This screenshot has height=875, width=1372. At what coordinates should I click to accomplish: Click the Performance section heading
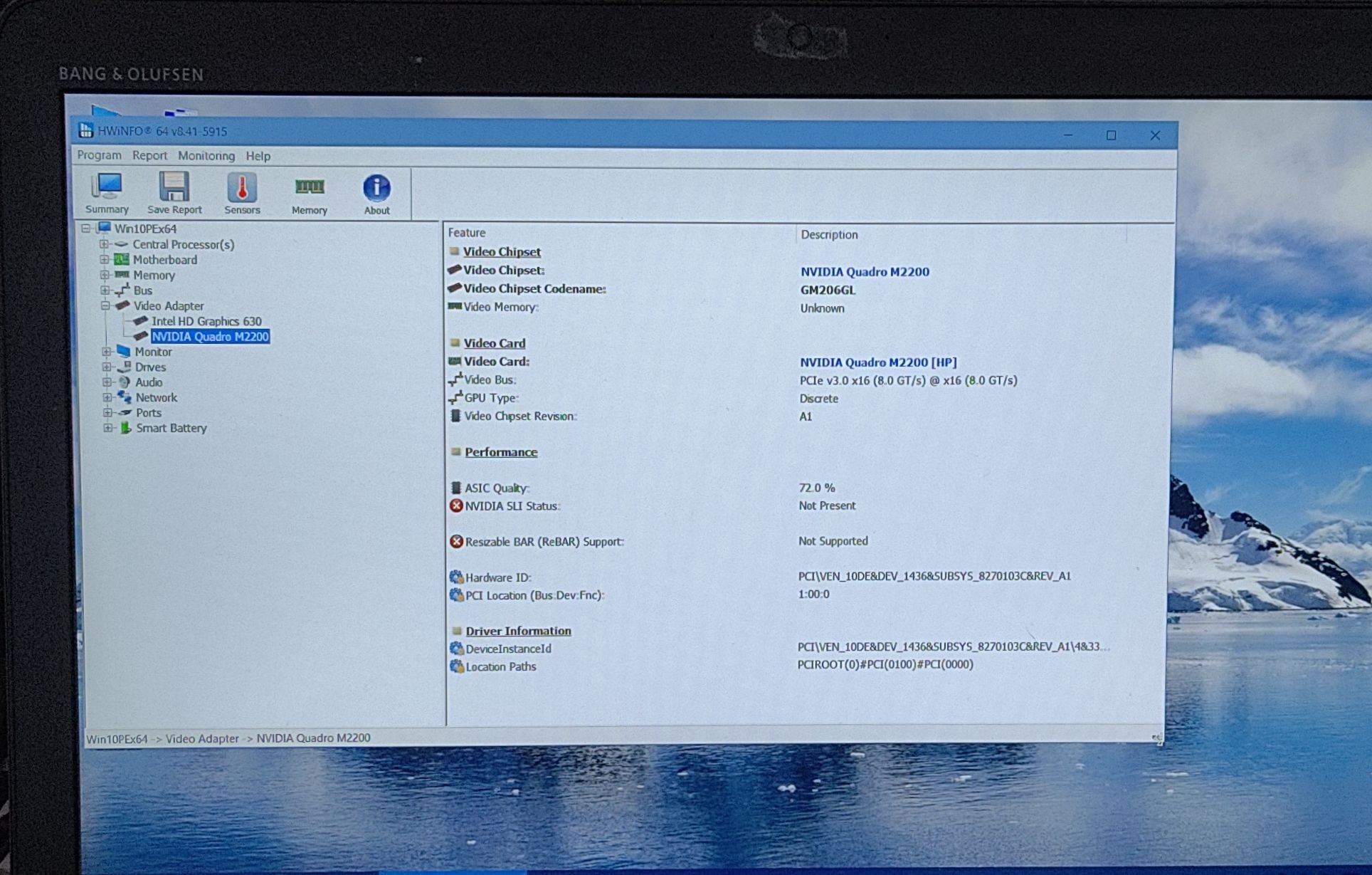(x=501, y=452)
